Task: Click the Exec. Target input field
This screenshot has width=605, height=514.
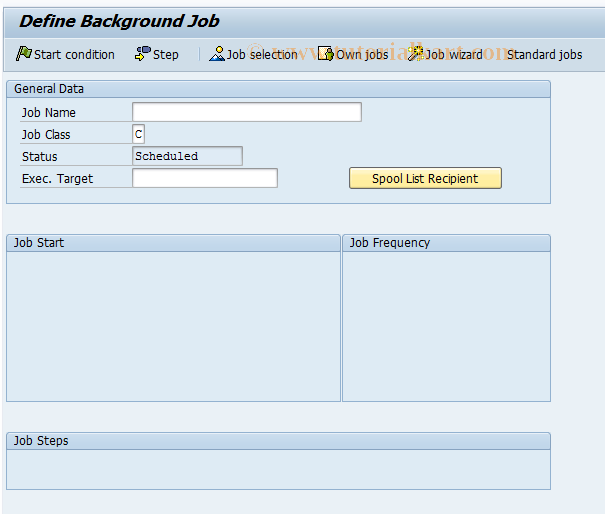Action: coord(205,178)
